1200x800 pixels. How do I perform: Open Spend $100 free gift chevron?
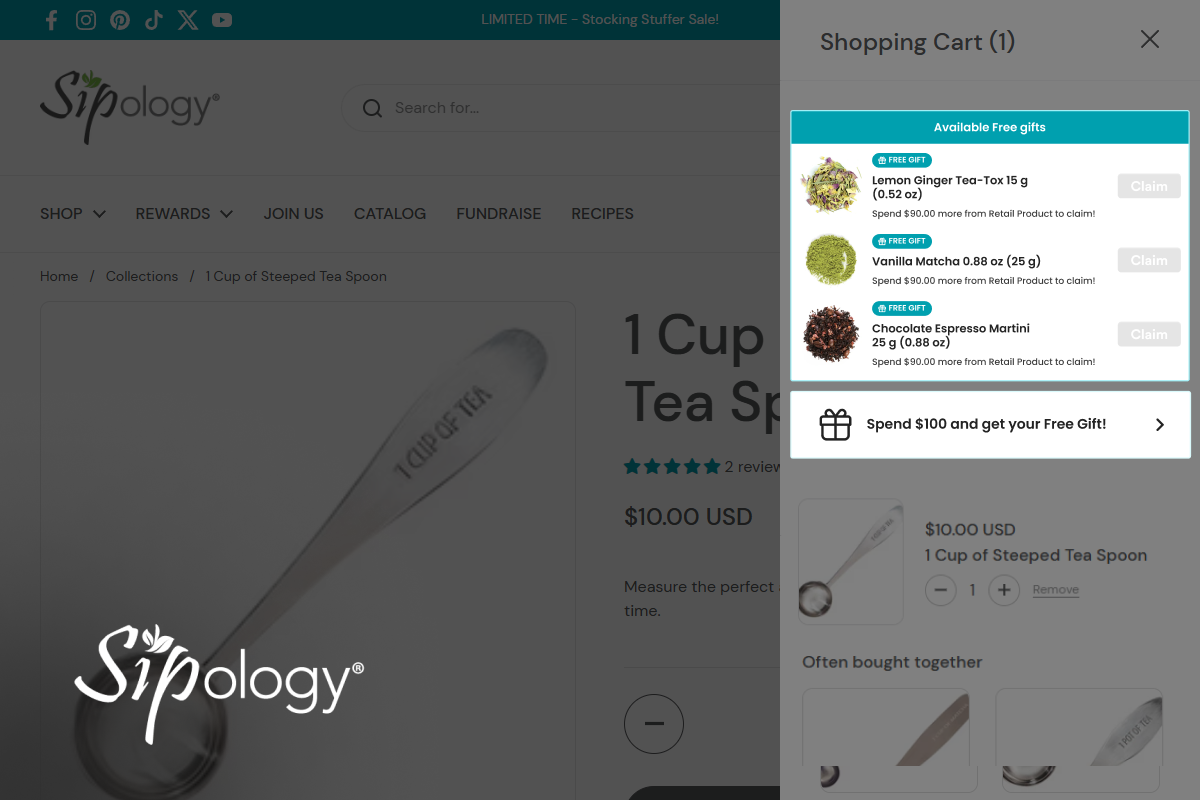(x=1160, y=425)
